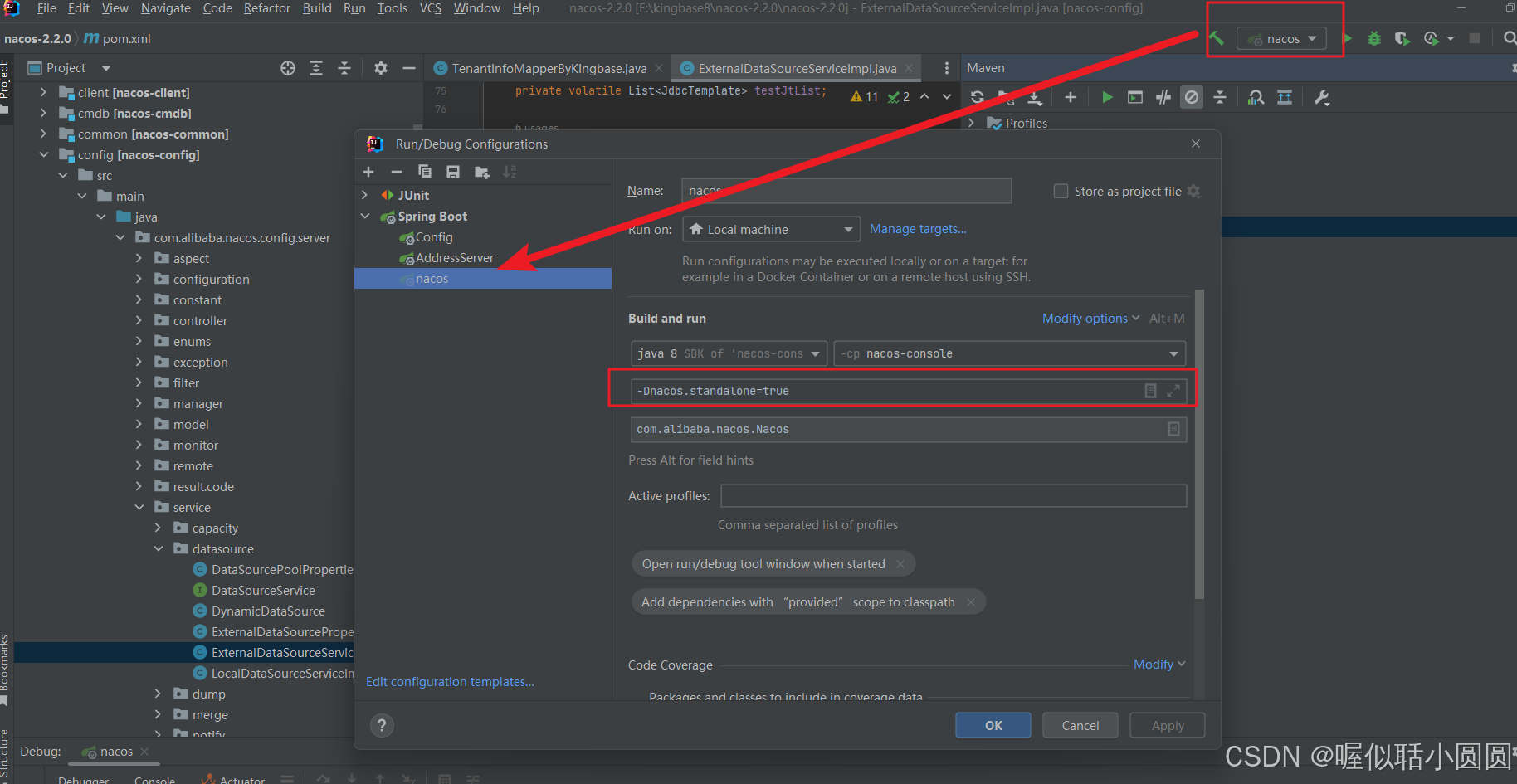Screen dimensions: 1517x784
Task: Expand the Maven Profiles node
Action: coord(971,123)
